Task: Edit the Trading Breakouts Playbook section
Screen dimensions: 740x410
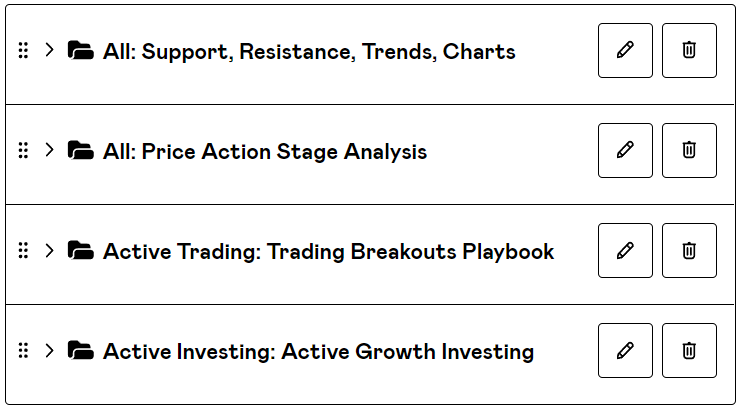Action: (x=625, y=251)
